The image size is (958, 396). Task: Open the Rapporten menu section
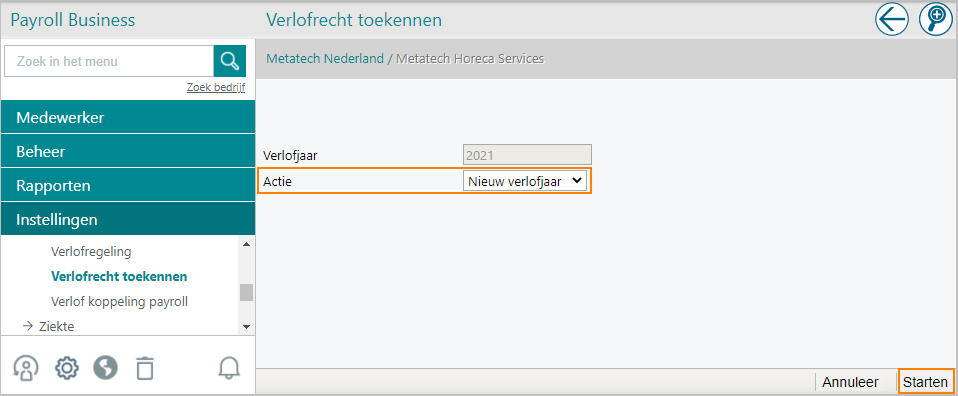[128, 185]
